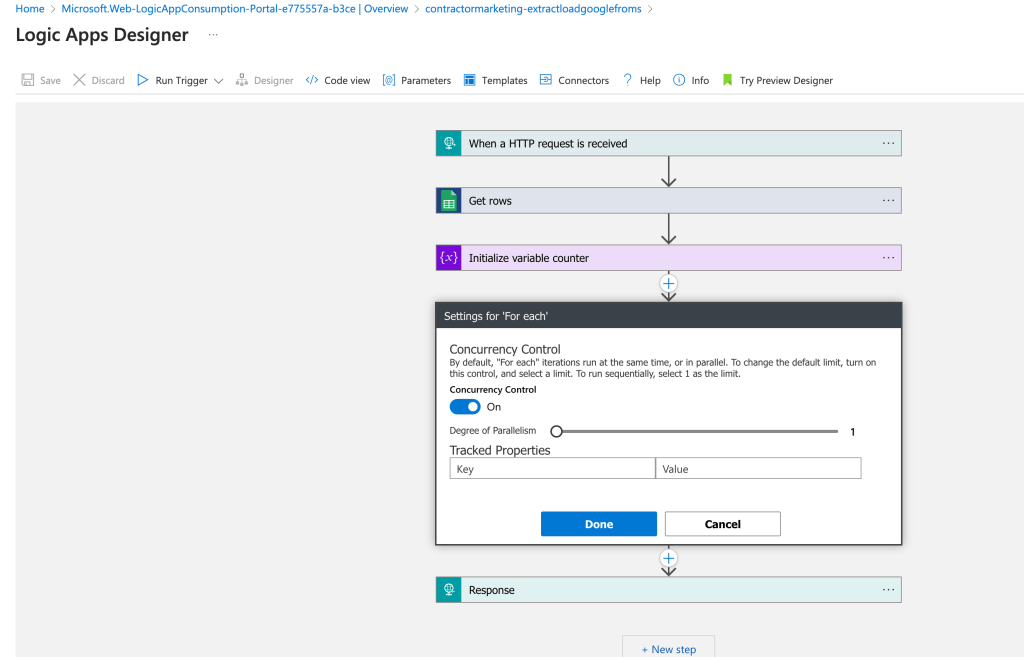The height and width of the screenshot is (657, 1024).
Task: Expand the Response step
Action: click(669, 590)
